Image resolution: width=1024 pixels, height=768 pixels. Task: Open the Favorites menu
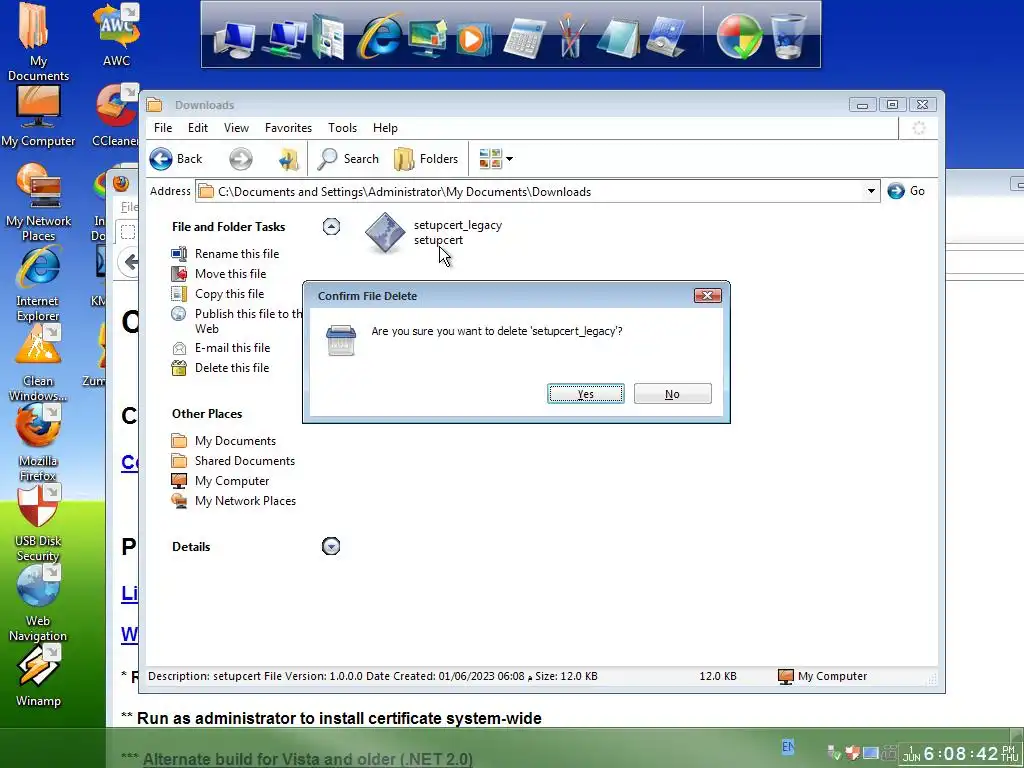(288, 128)
